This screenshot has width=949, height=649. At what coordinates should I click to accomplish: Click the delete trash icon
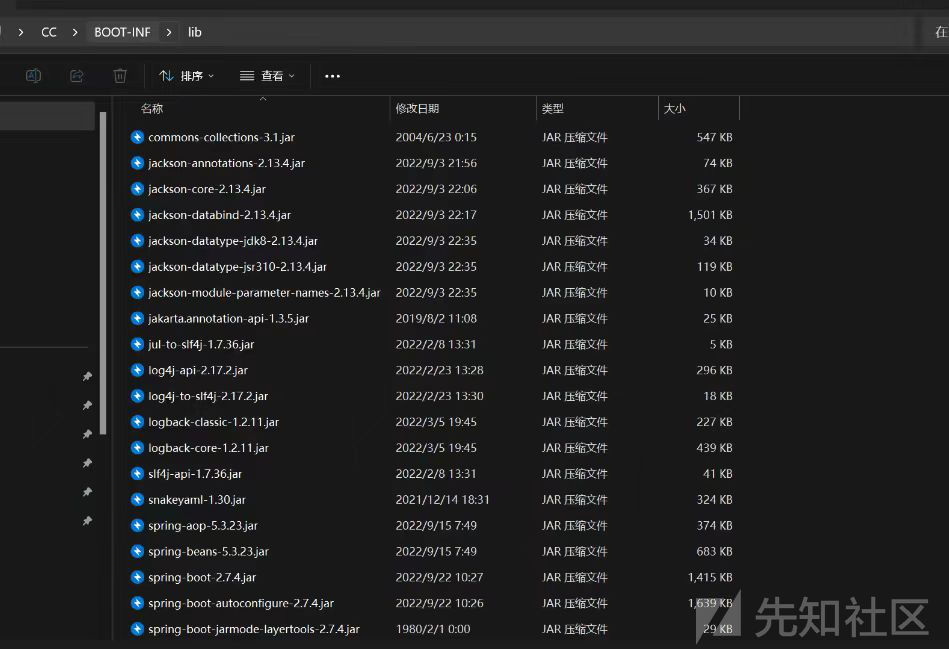click(120, 76)
